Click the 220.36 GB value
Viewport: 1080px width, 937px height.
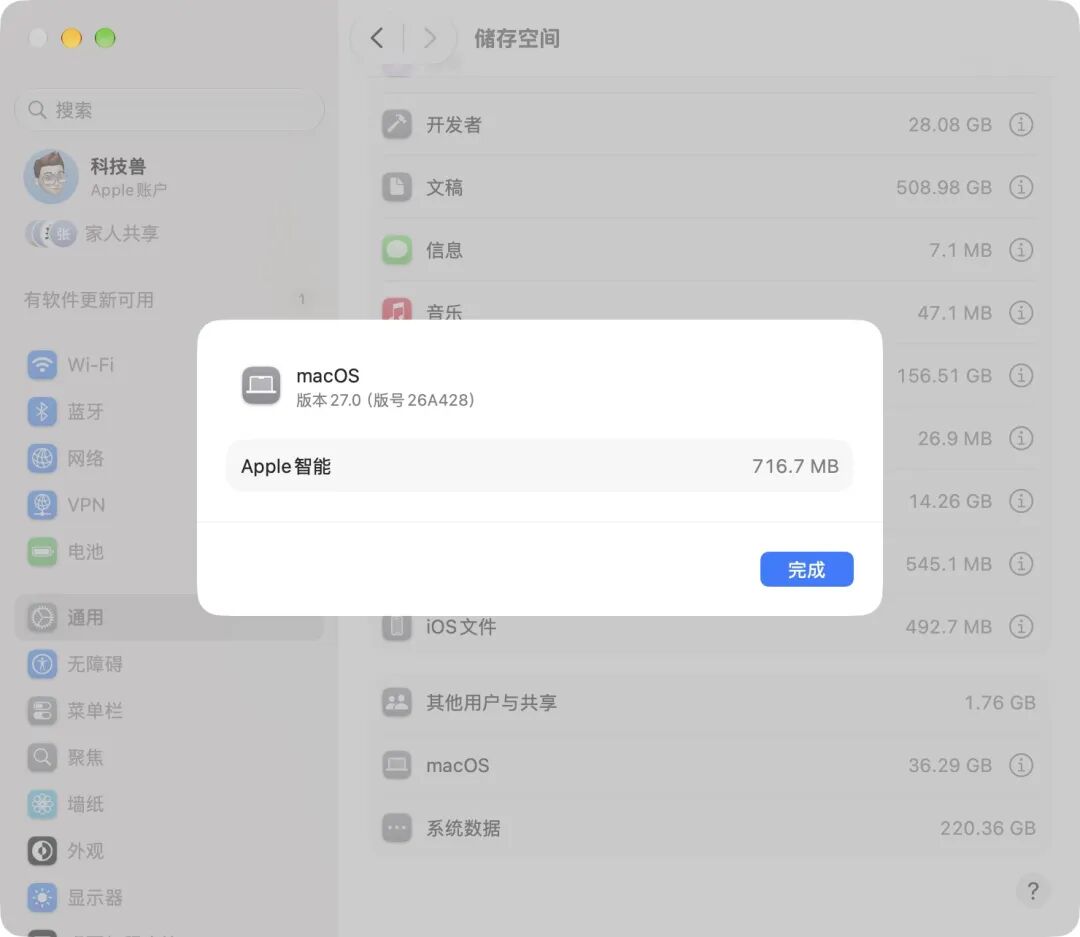point(988,827)
